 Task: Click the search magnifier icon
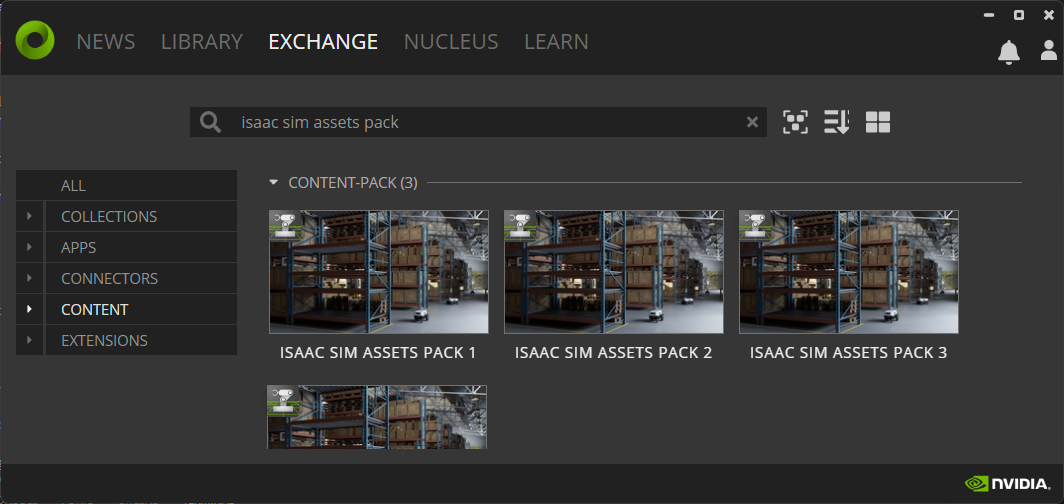coord(210,122)
